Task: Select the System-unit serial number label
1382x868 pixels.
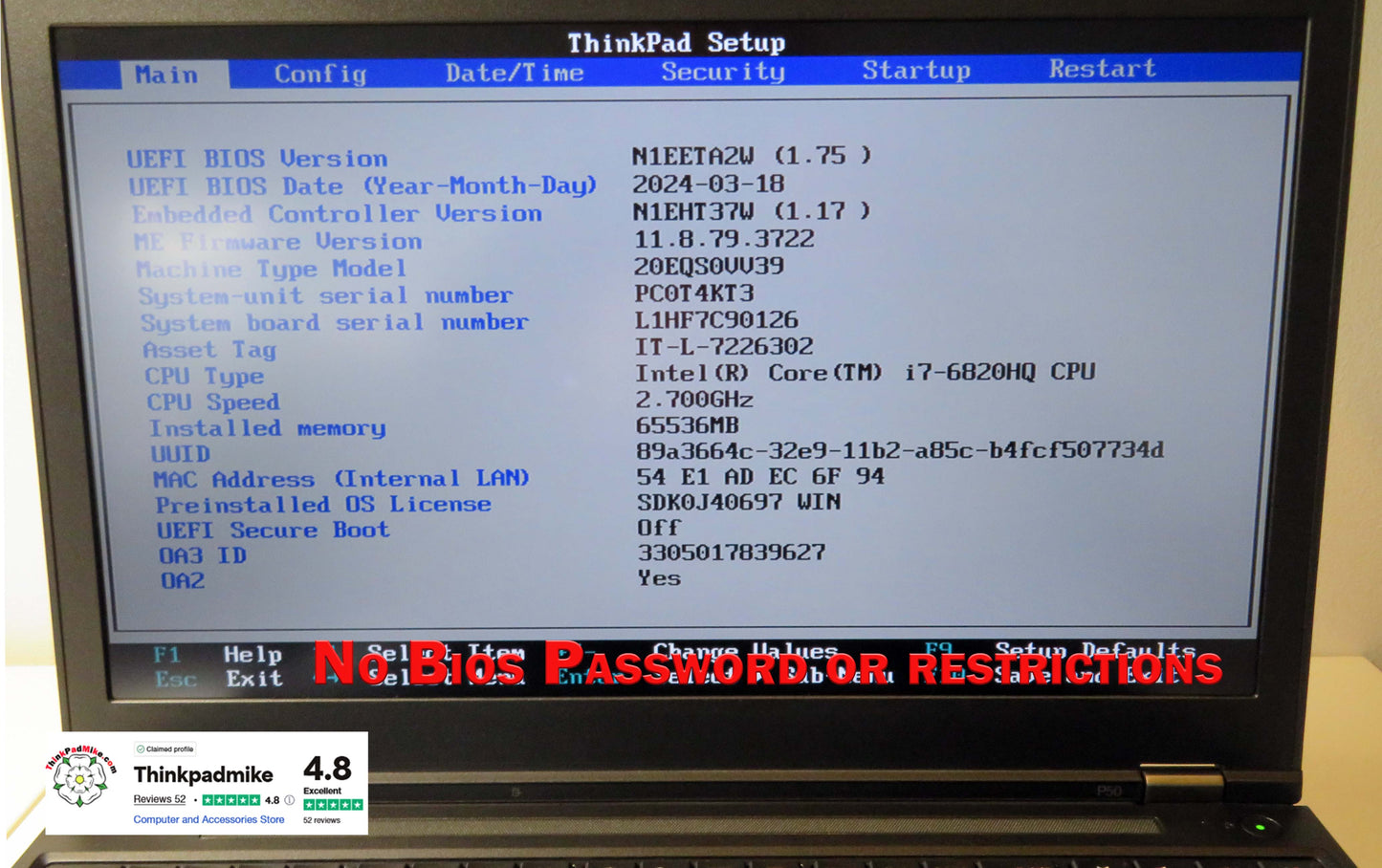Action: coord(325,295)
